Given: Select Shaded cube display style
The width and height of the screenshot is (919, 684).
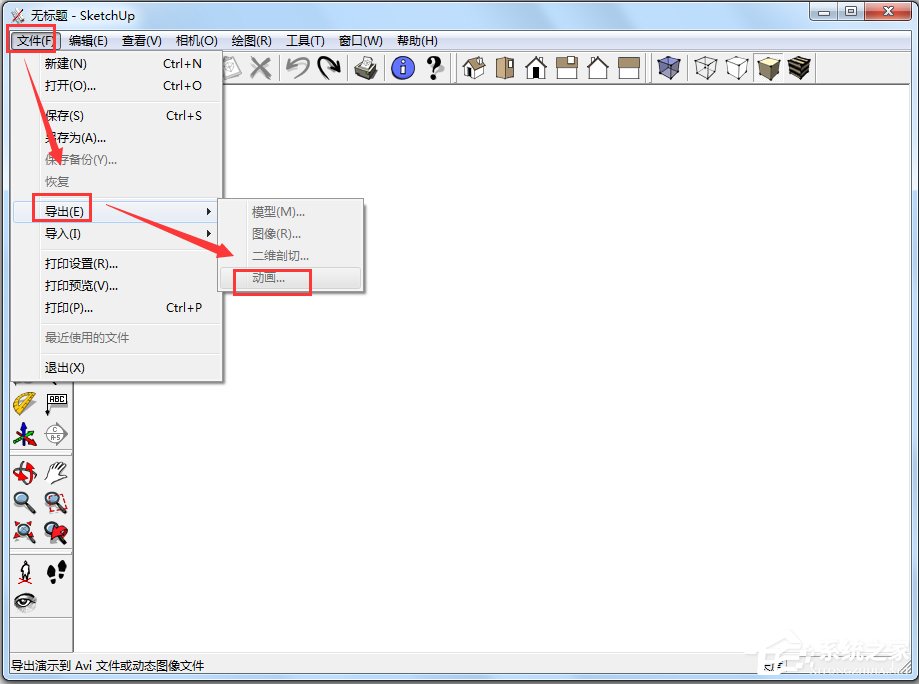Looking at the screenshot, I should pyautogui.click(x=768, y=68).
